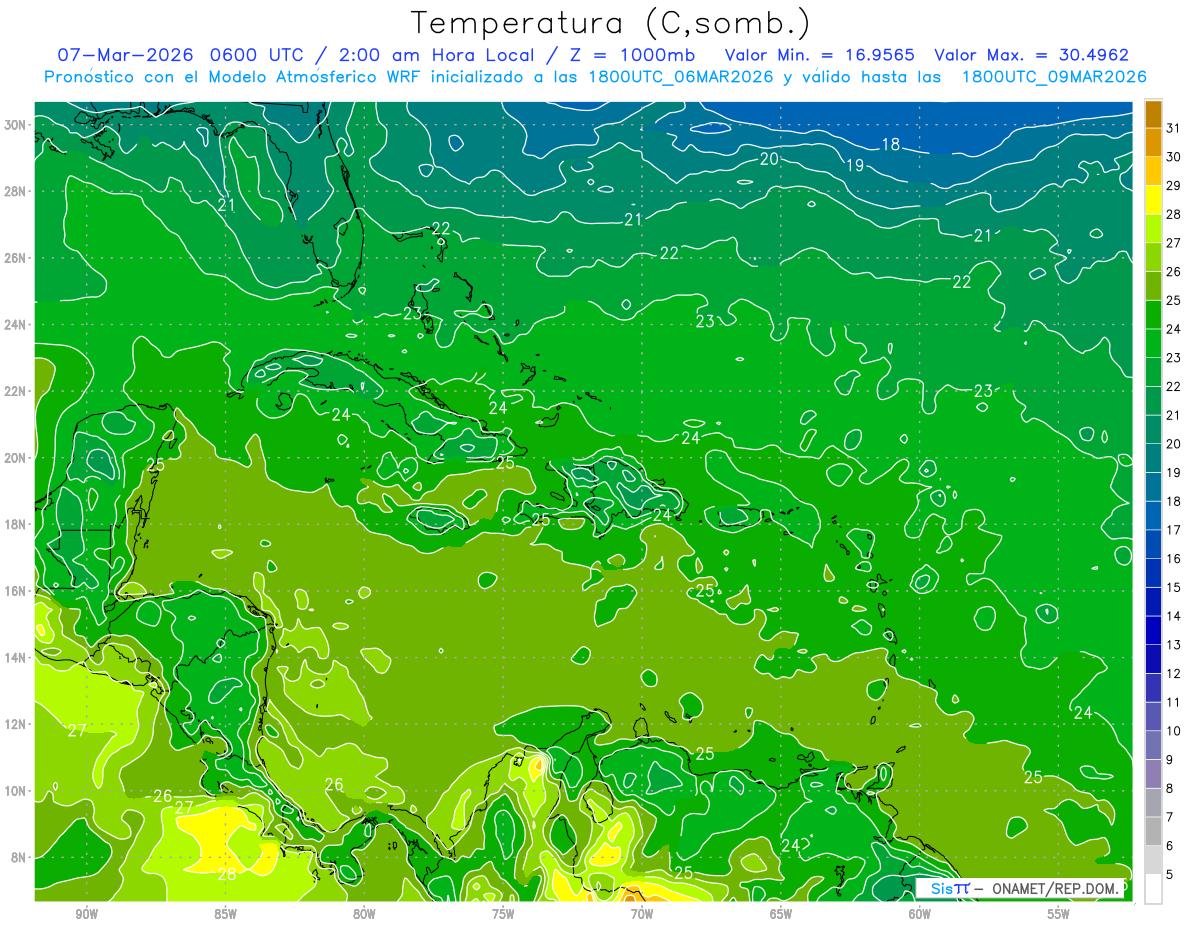Click the 10N latitude axis label
Viewport: 1200px width, 927px height.
point(16,790)
